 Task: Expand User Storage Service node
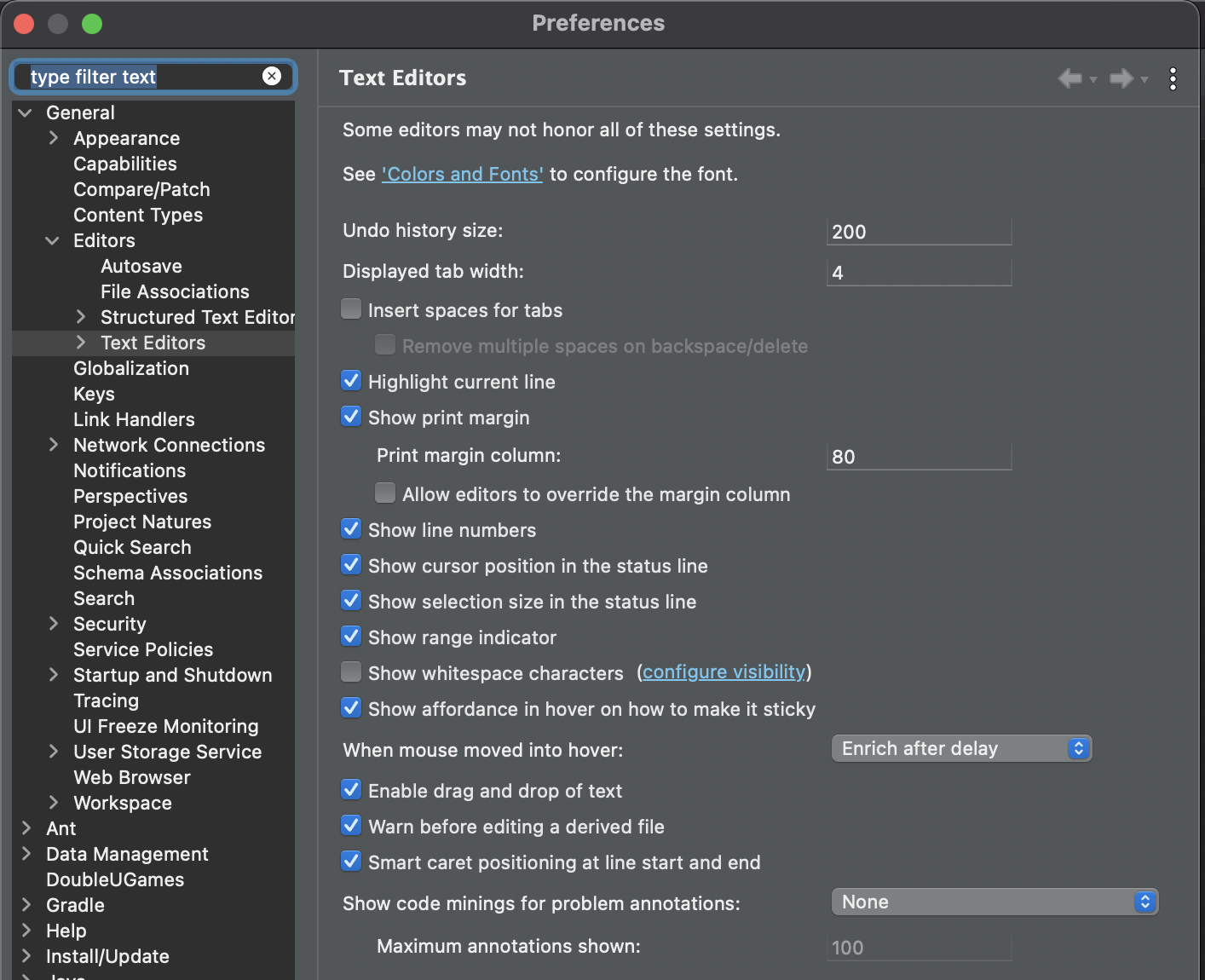pyautogui.click(x=54, y=752)
